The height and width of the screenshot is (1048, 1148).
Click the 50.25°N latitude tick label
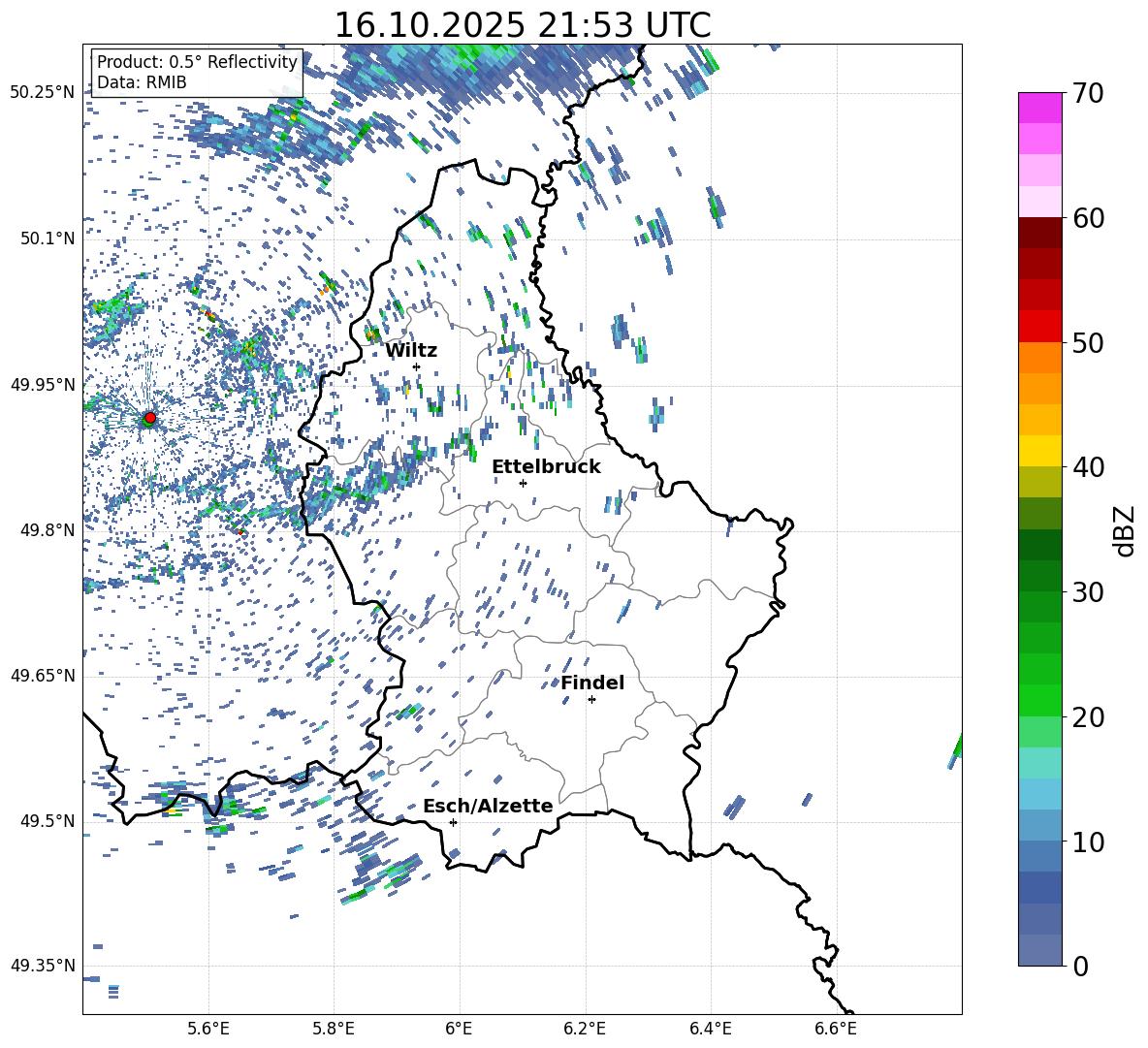pos(42,93)
